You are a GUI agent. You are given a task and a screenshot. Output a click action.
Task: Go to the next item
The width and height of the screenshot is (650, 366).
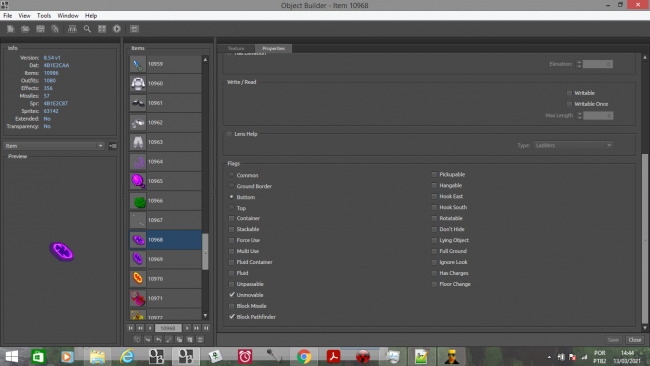[187, 328]
